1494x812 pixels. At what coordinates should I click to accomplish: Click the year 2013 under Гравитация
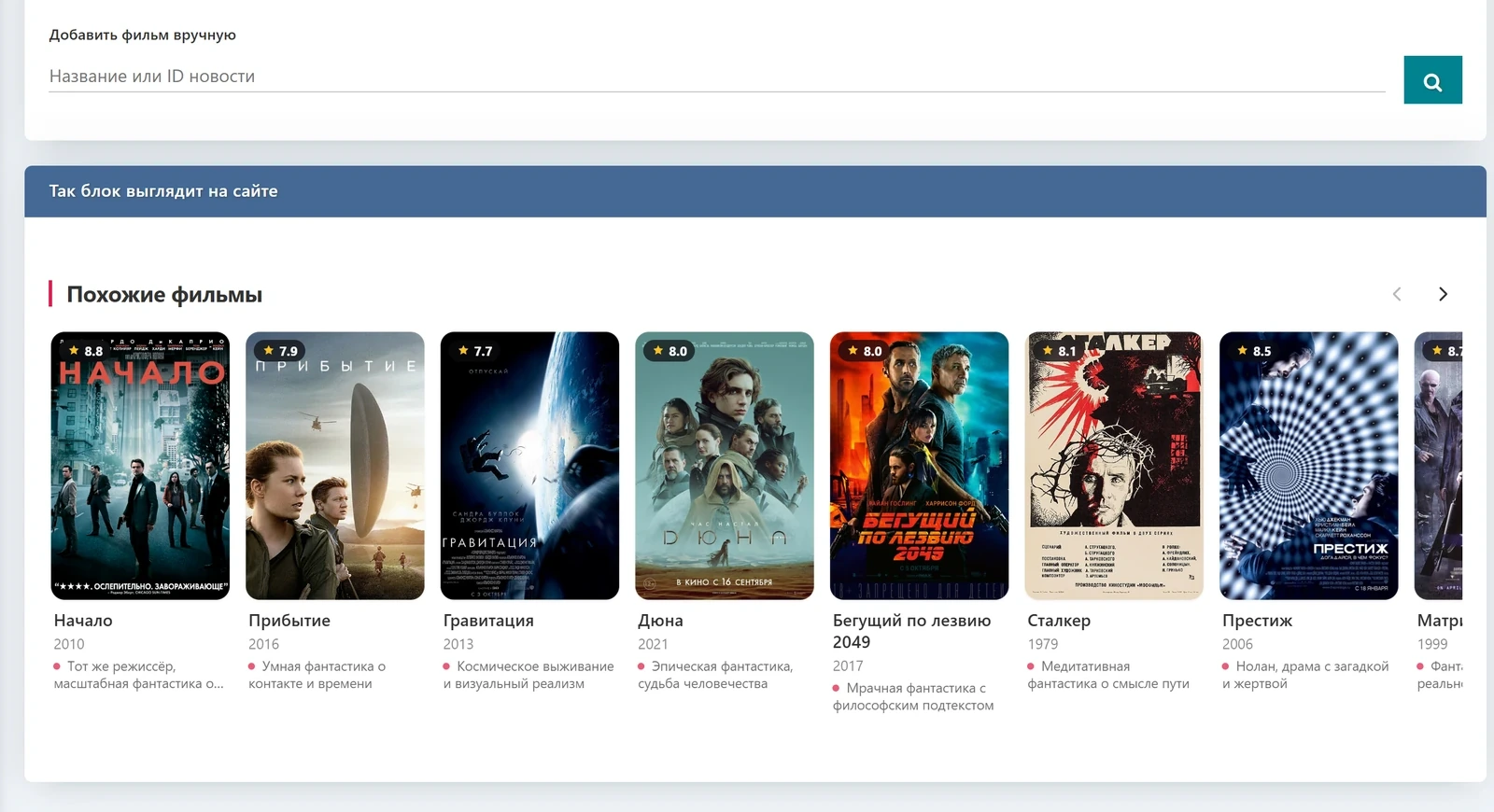coord(458,644)
